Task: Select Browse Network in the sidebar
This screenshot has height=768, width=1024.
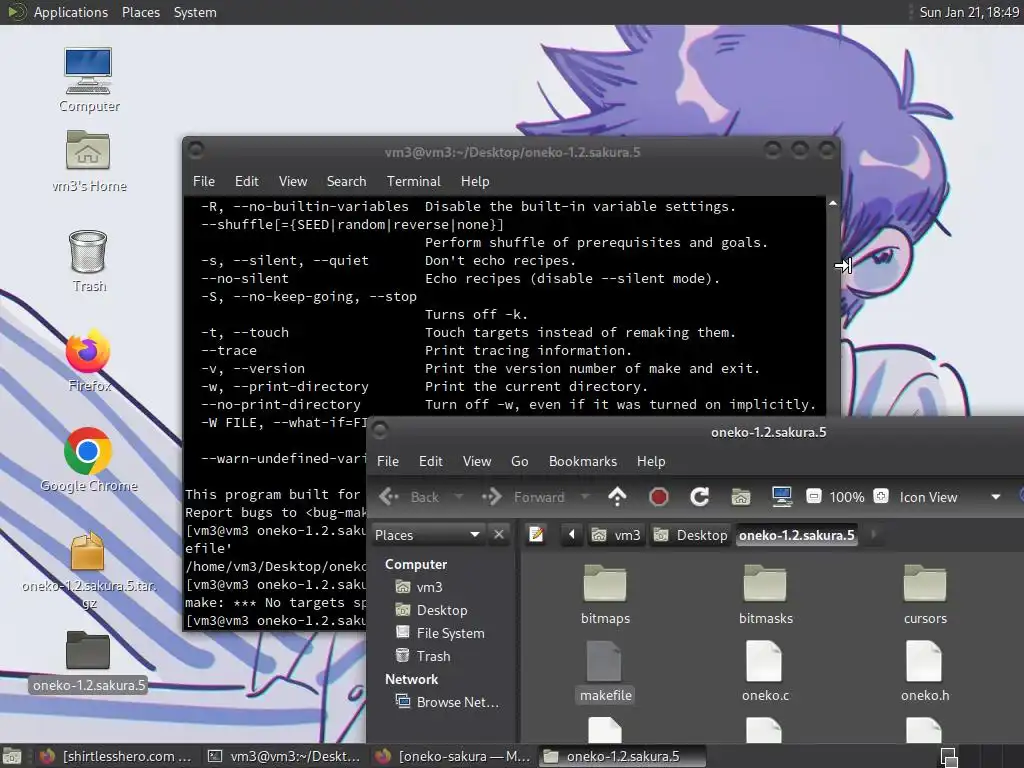Action: click(x=447, y=702)
